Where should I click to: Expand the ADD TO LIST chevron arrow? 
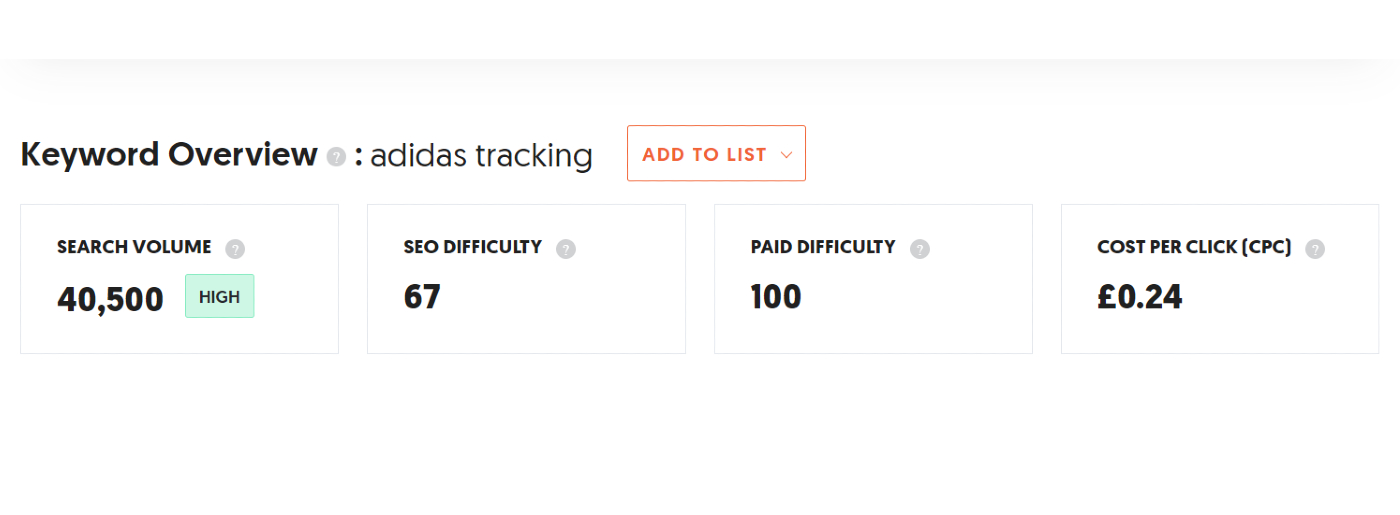point(786,155)
